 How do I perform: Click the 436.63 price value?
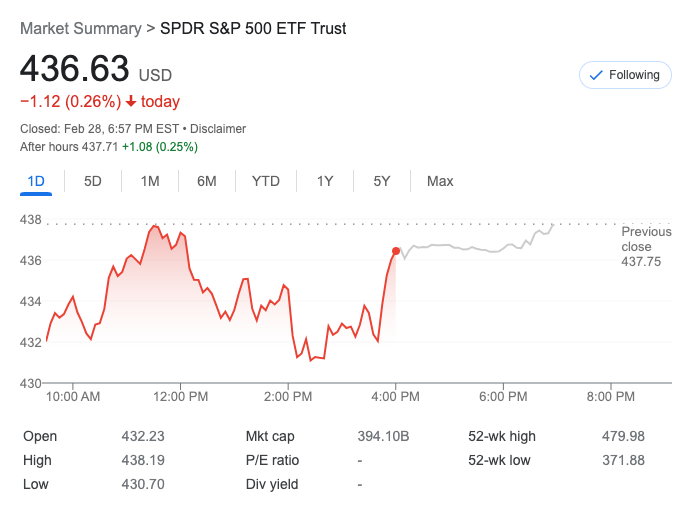(x=75, y=69)
